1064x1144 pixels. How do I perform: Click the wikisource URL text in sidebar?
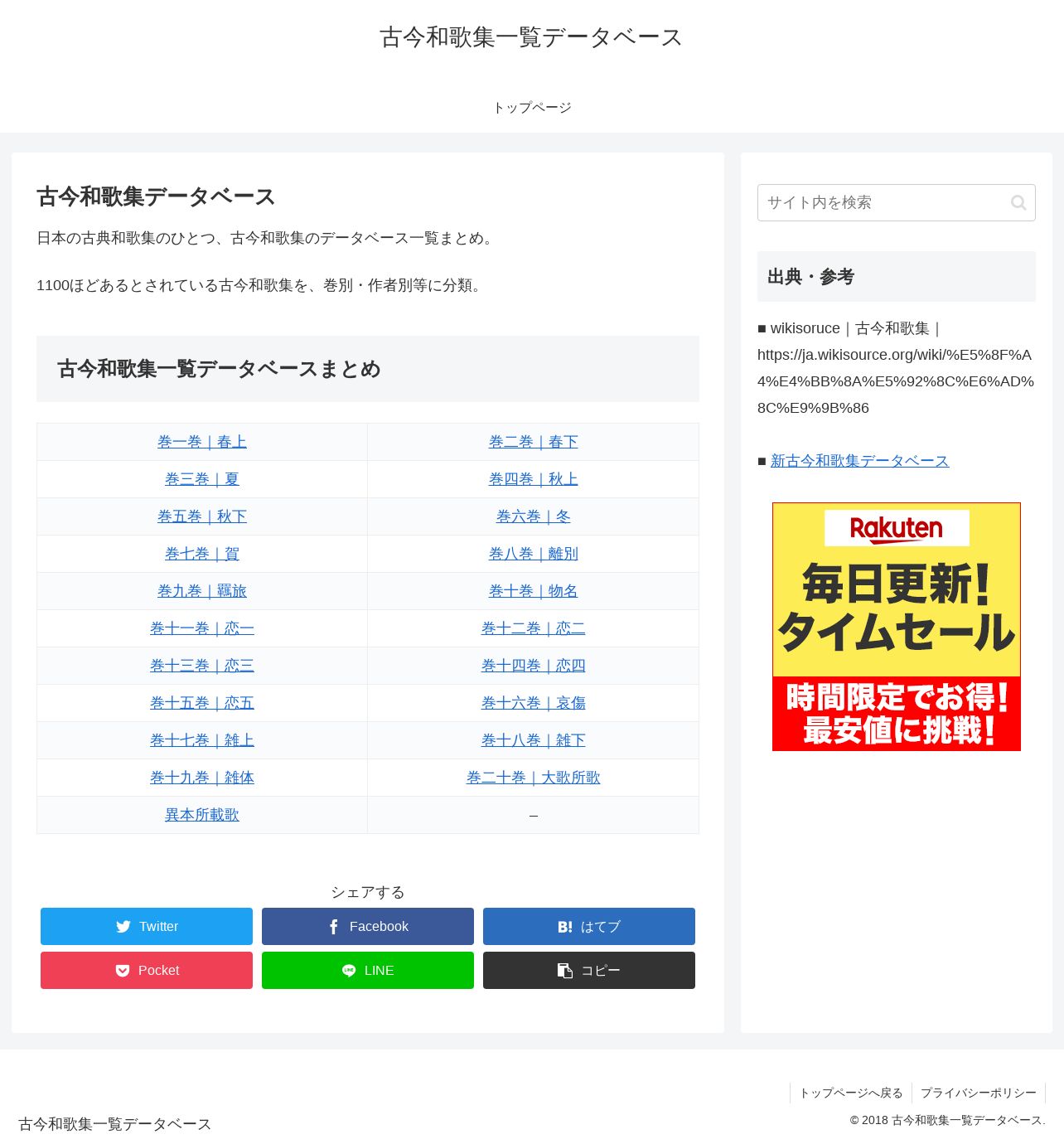(x=896, y=381)
